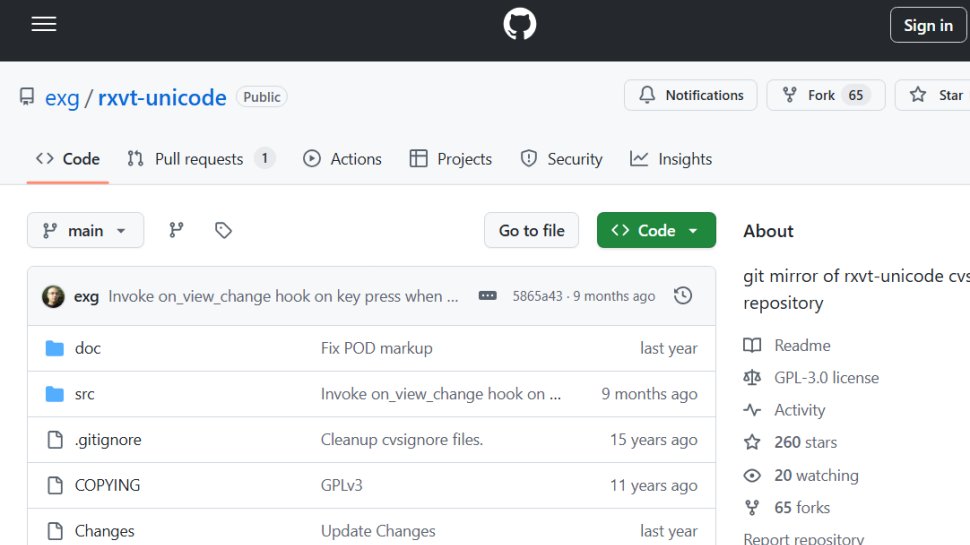Expand the main branch dropdown
Screen dimensions: 970x545
(85, 230)
